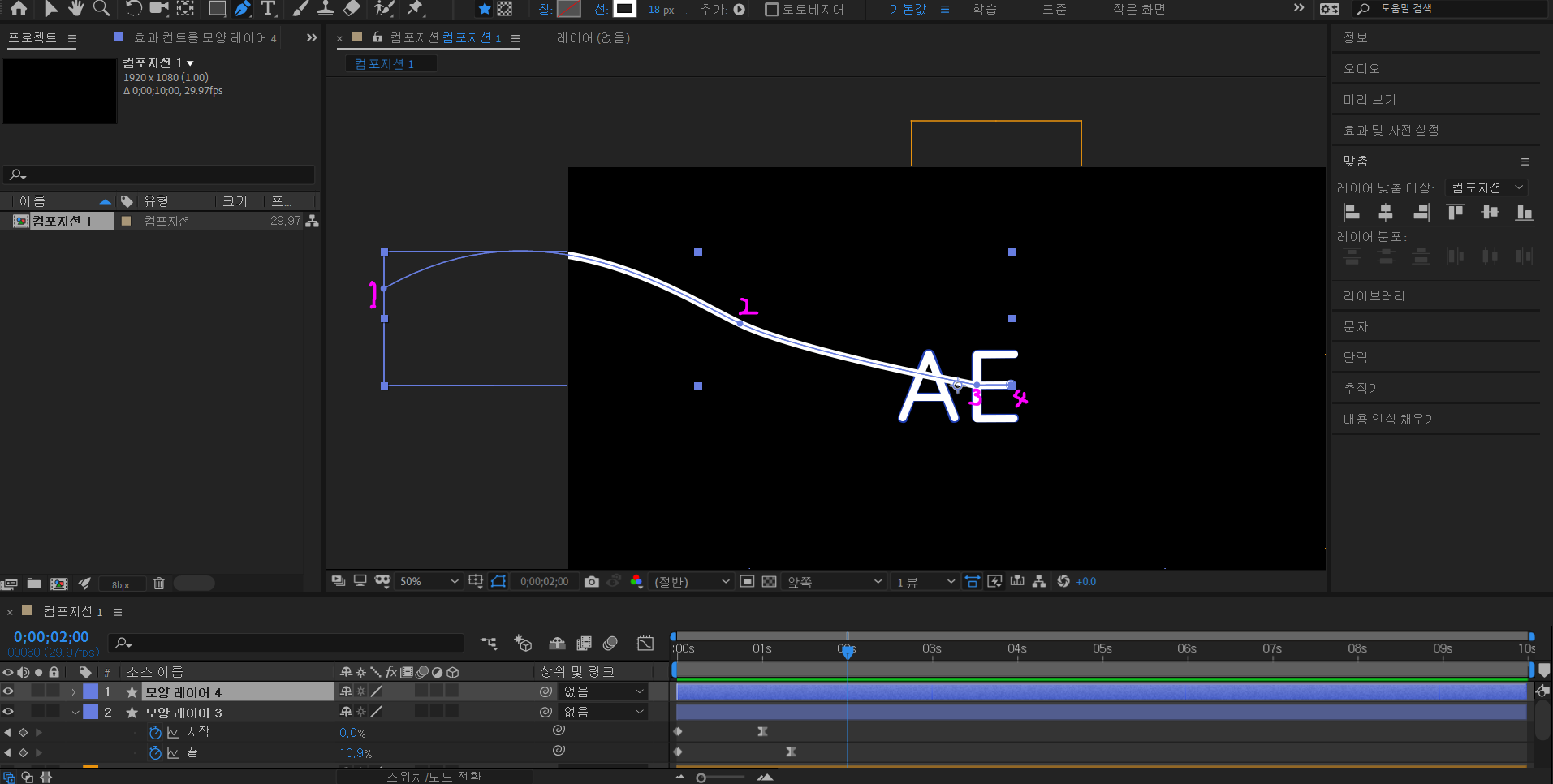Switch to 작은 화면 workspace
The height and width of the screenshot is (784, 1553).
point(1139,9)
